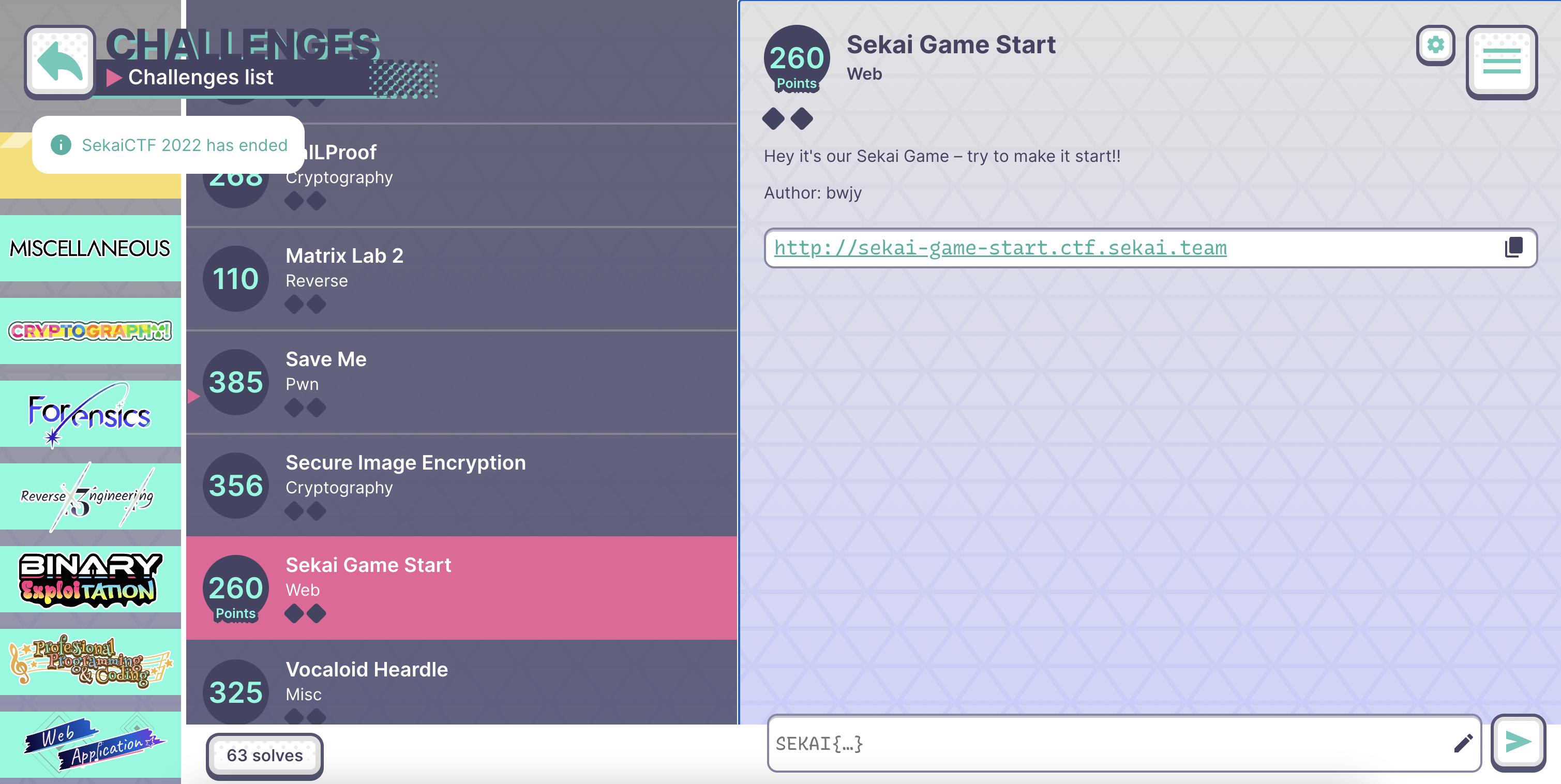Click the info icon in notification
Image resolution: width=1561 pixels, height=784 pixels.
(61, 145)
